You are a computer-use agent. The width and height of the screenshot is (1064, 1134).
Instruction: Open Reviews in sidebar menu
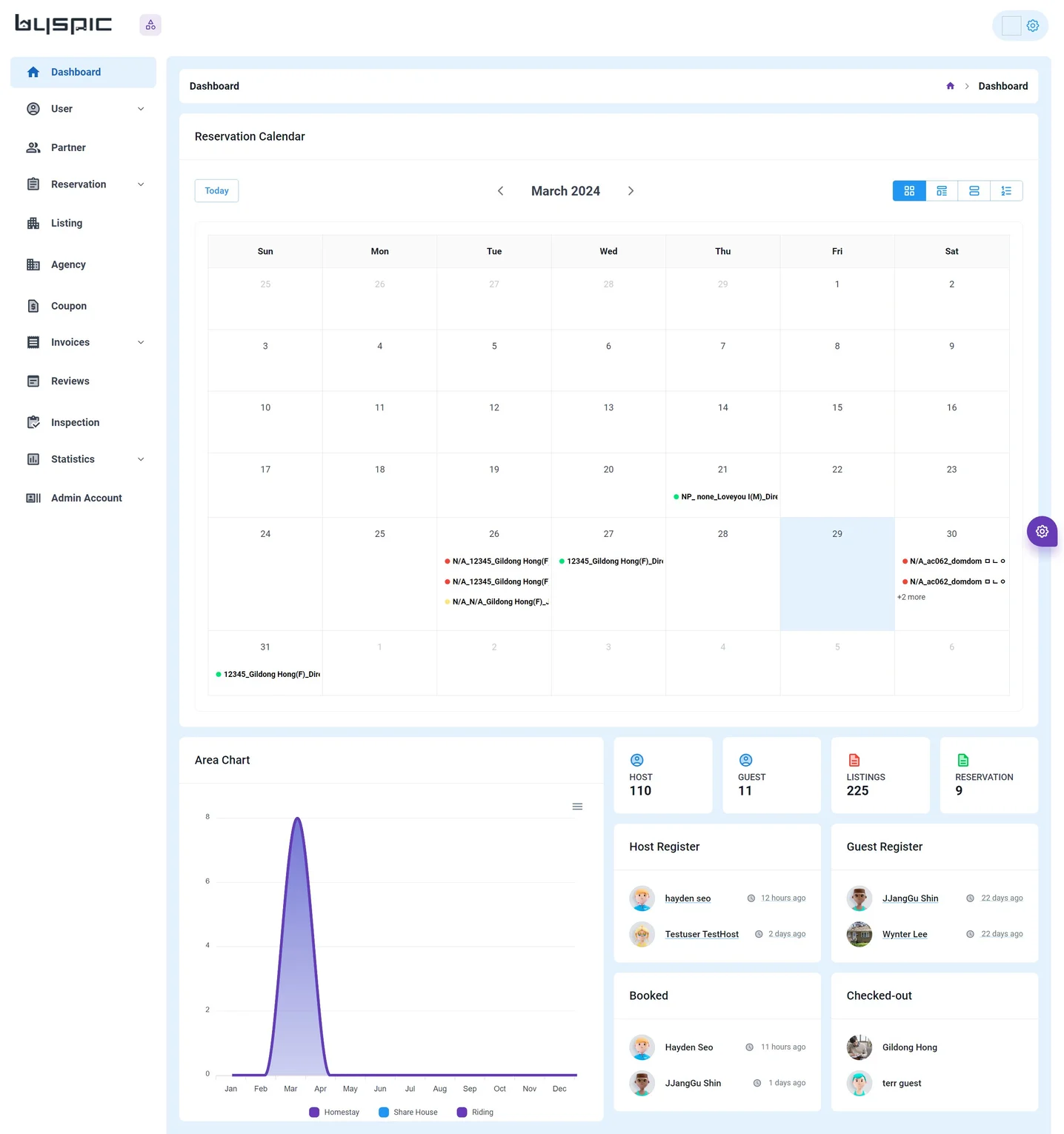pos(83,381)
